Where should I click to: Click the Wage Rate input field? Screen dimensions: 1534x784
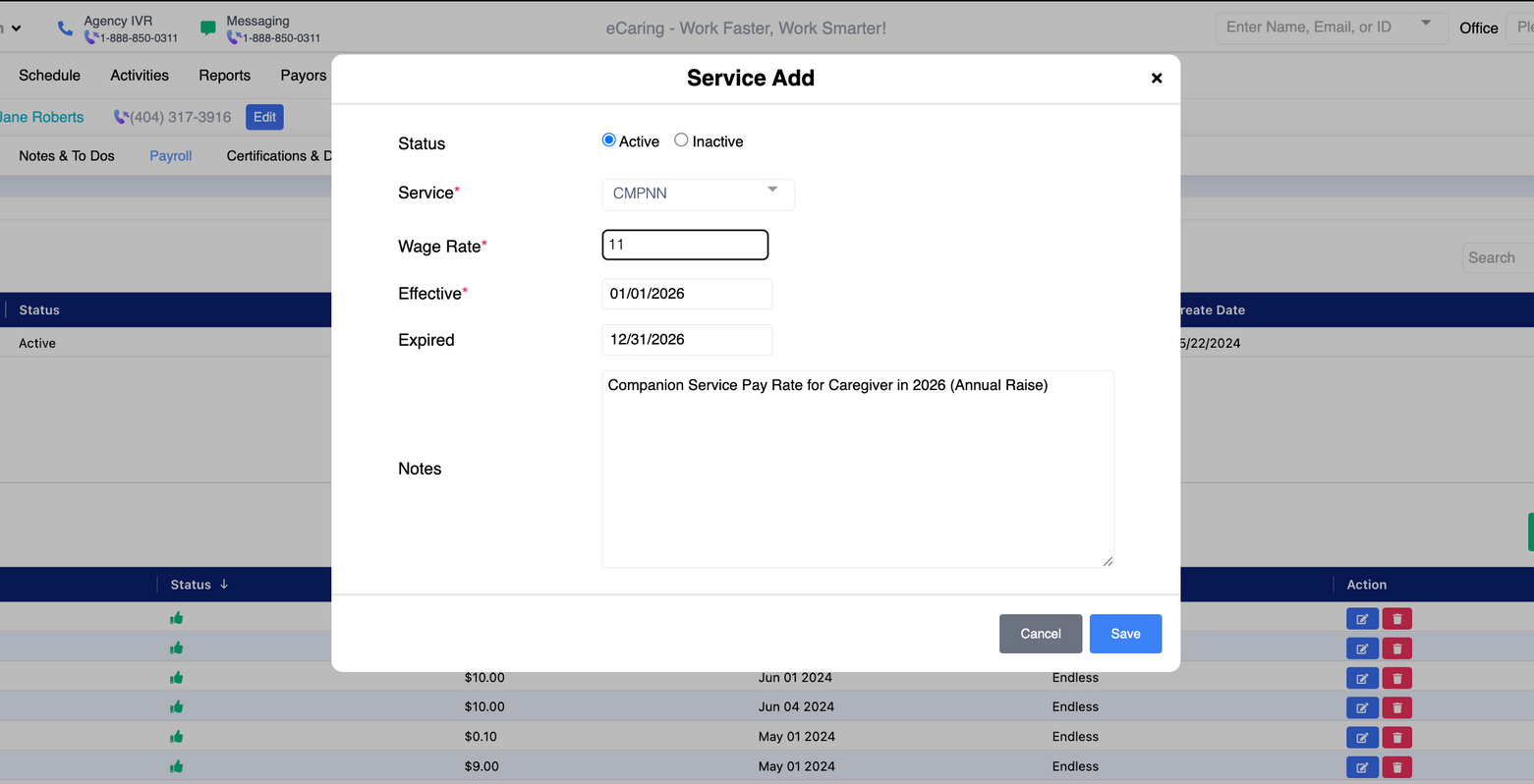685,245
